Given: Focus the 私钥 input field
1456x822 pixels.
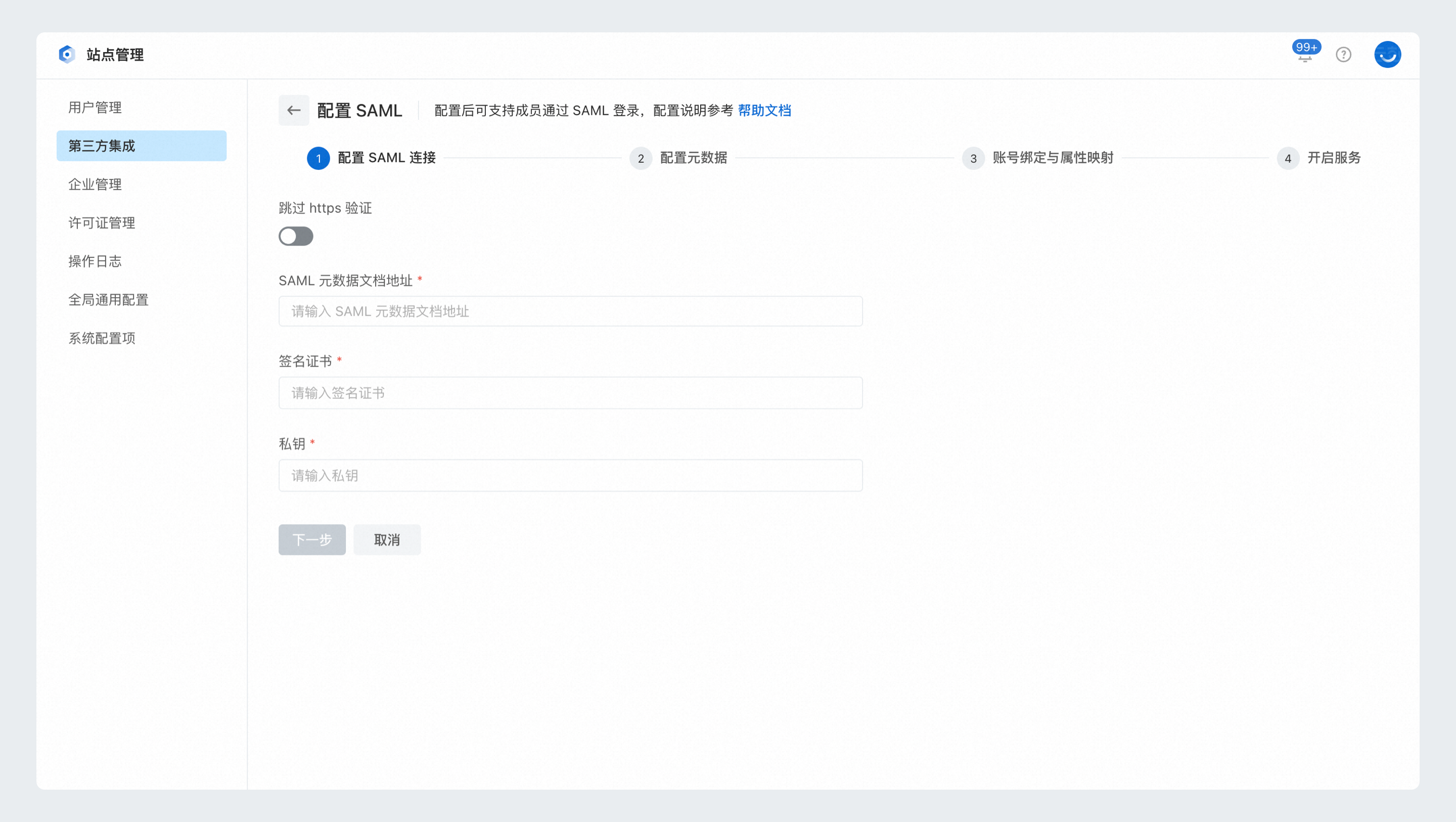Looking at the screenshot, I should 570,475.
